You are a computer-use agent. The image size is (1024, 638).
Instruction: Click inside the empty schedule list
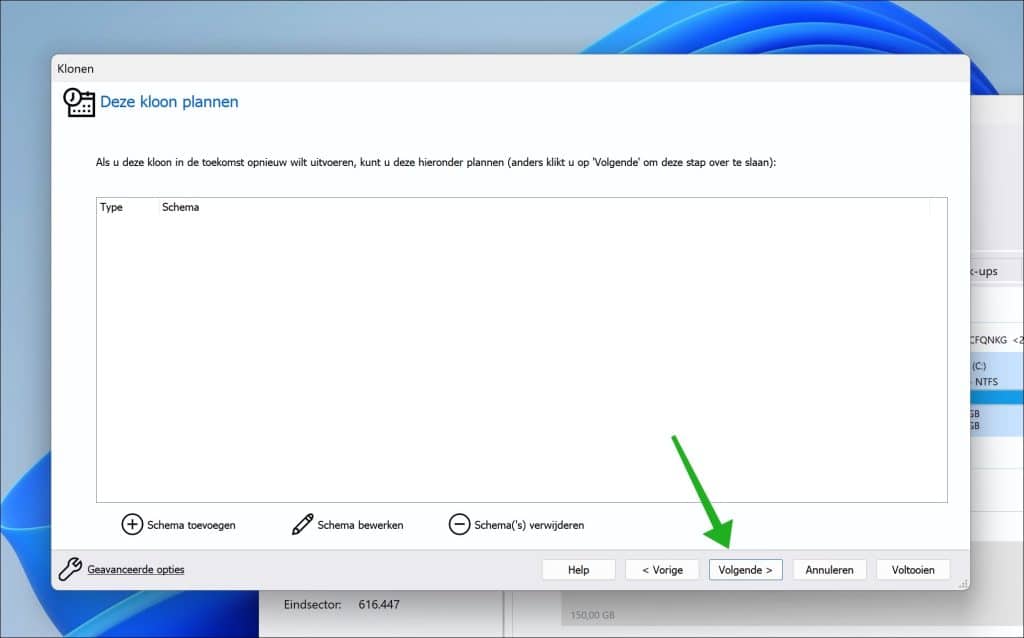click(520, 360)
